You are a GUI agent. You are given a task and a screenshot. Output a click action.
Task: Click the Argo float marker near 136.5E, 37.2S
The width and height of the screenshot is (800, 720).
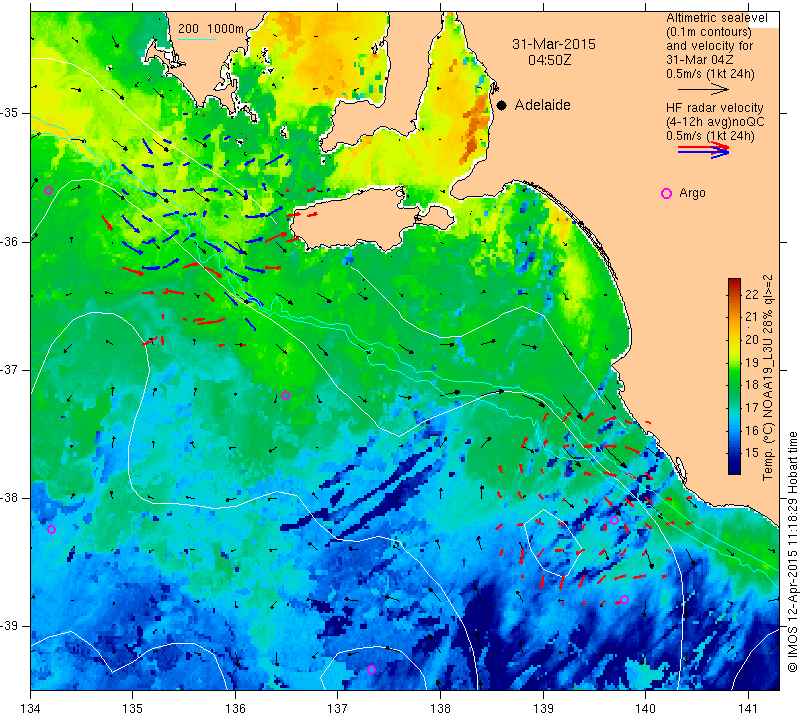[x=286, y=395]
